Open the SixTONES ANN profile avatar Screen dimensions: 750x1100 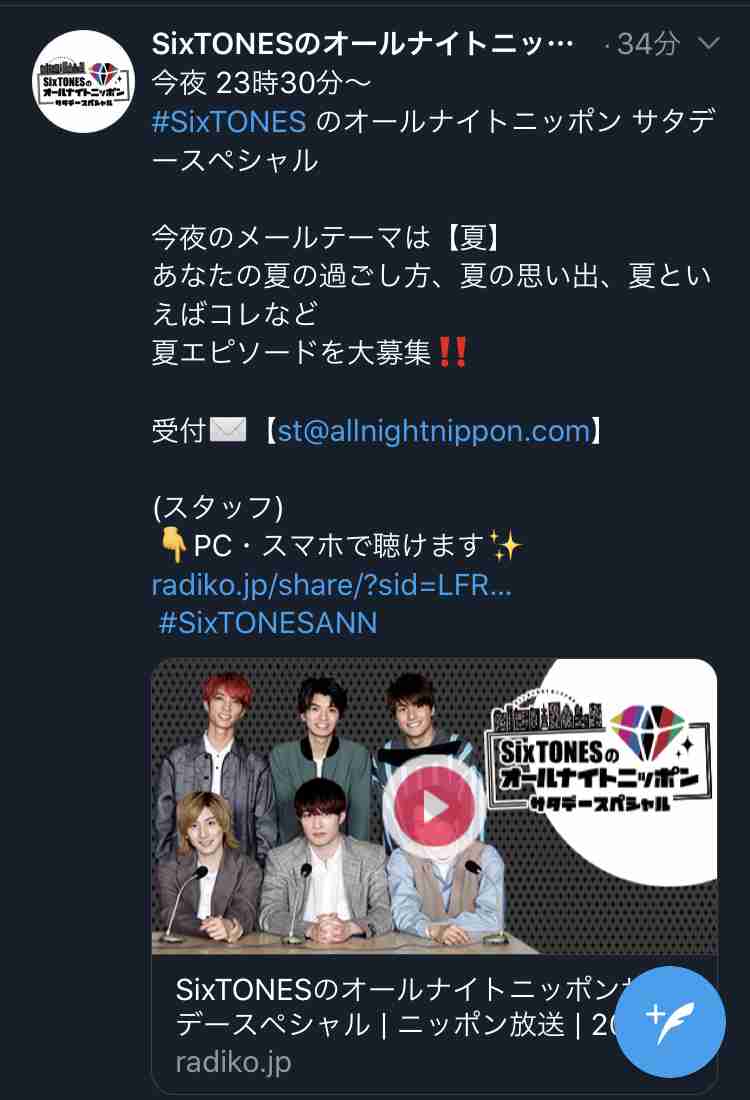84,81
